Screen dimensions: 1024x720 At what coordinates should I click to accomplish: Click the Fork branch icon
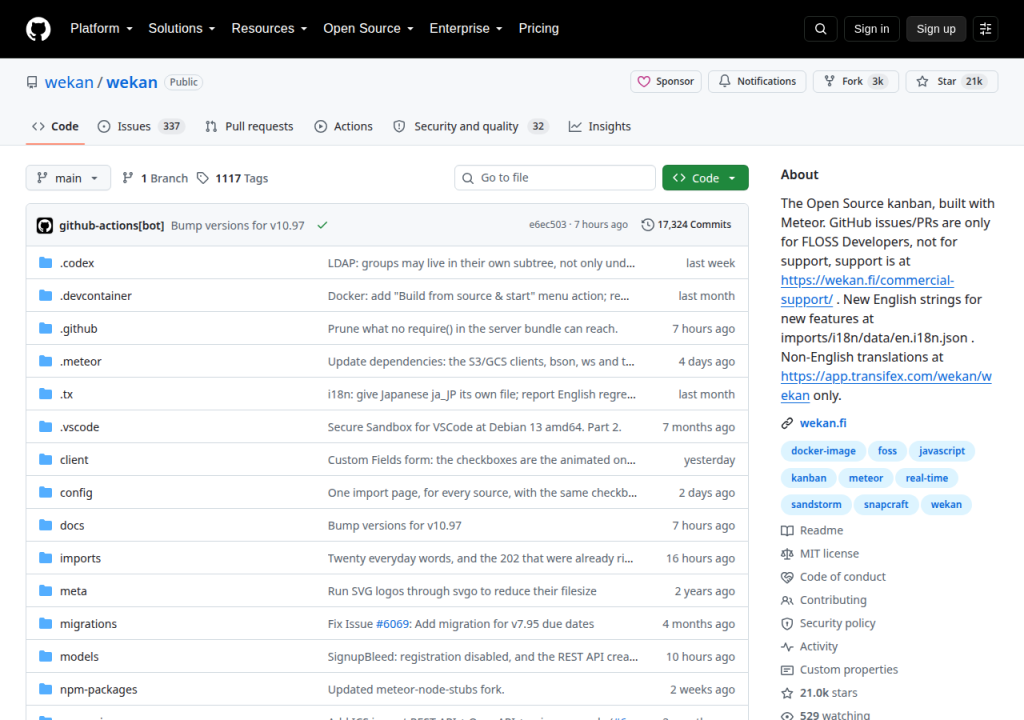coord(829,81)
